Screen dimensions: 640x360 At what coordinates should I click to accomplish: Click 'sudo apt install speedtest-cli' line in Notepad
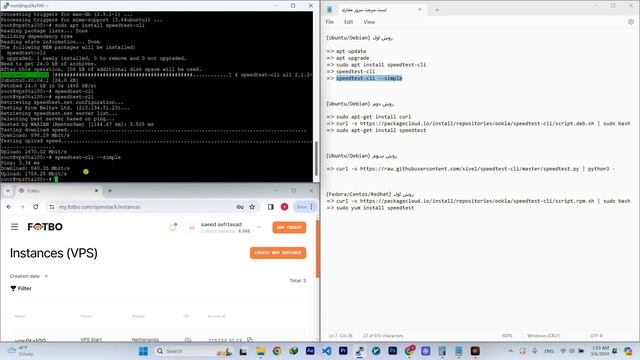381,64
